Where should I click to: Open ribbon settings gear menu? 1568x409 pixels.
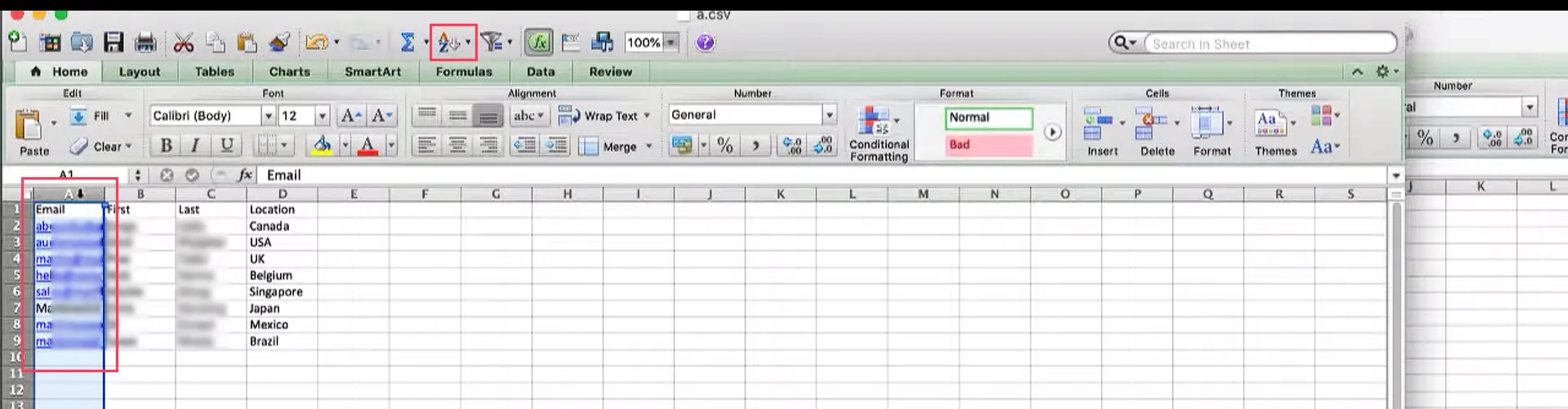tap(1386, 72)
